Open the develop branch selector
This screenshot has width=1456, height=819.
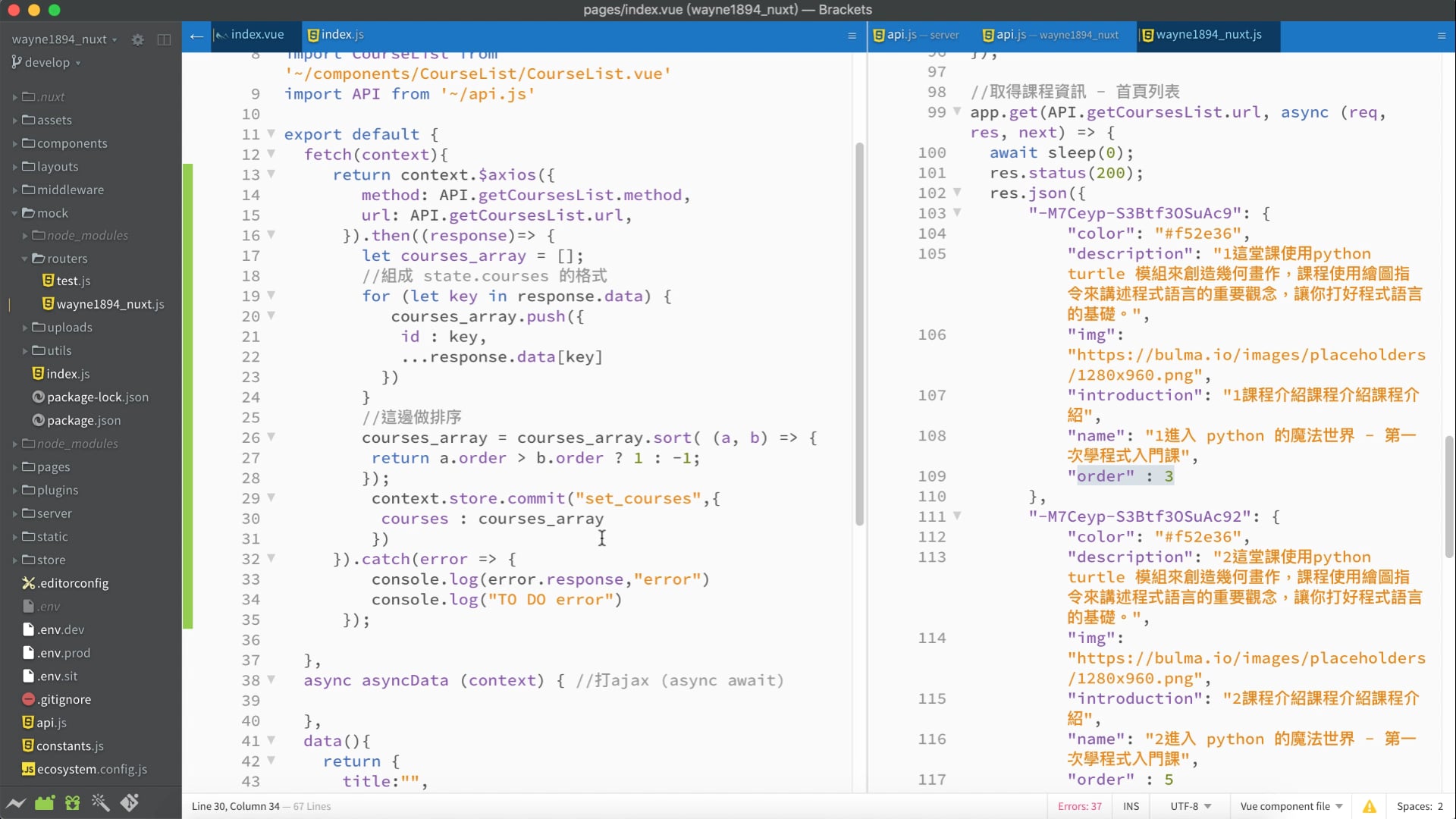click(46, 62)
